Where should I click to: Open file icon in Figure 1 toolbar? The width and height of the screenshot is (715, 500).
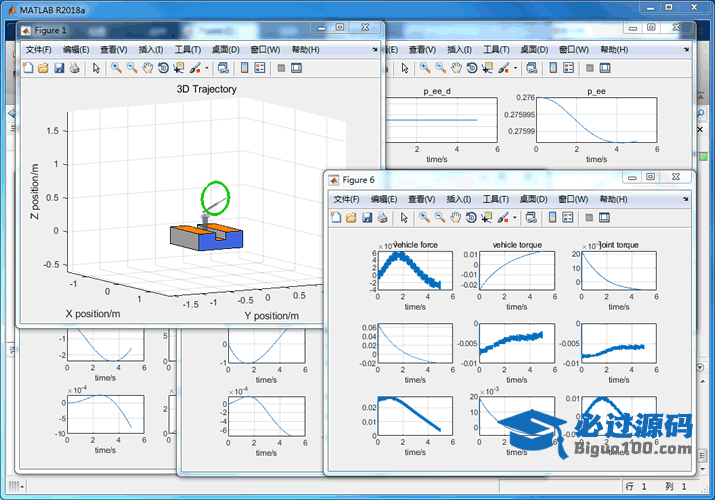(x=43, y=68)
